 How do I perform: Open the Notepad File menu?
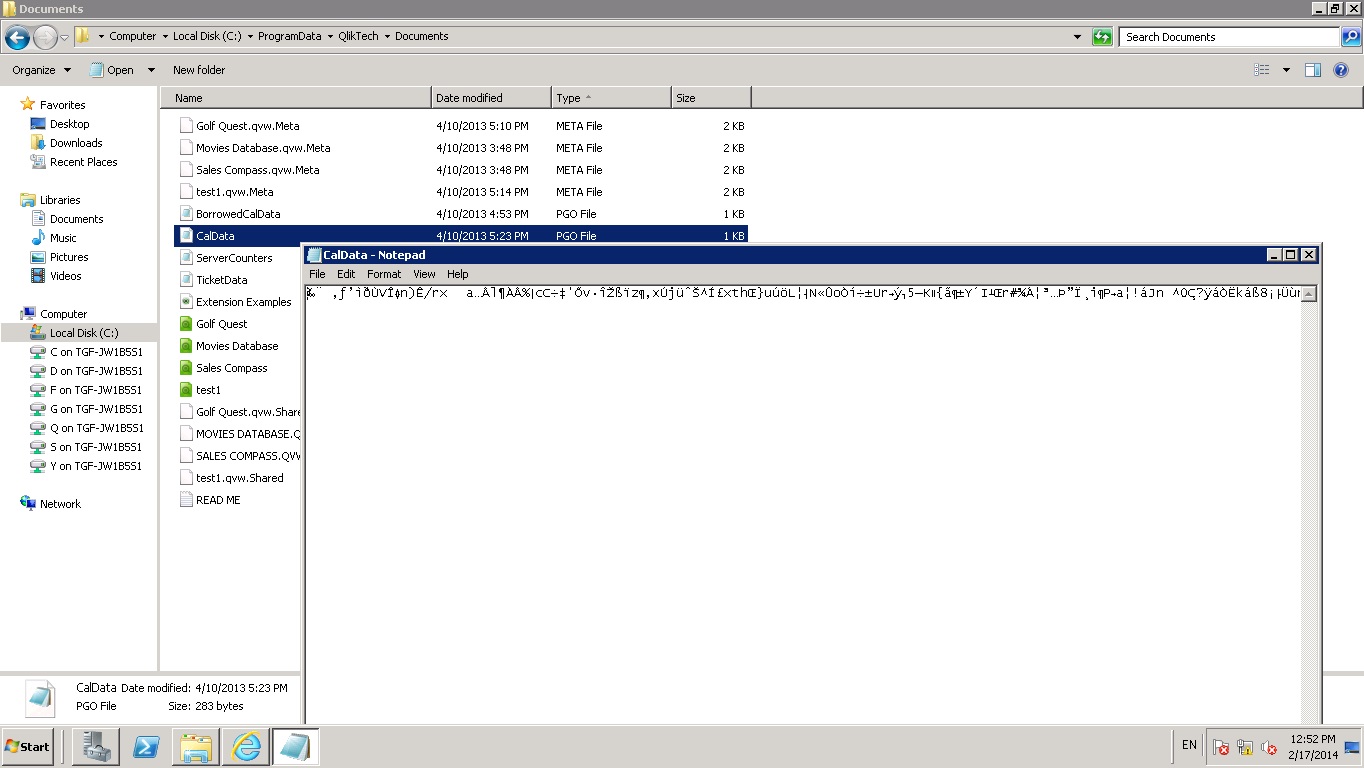(317, 274)
